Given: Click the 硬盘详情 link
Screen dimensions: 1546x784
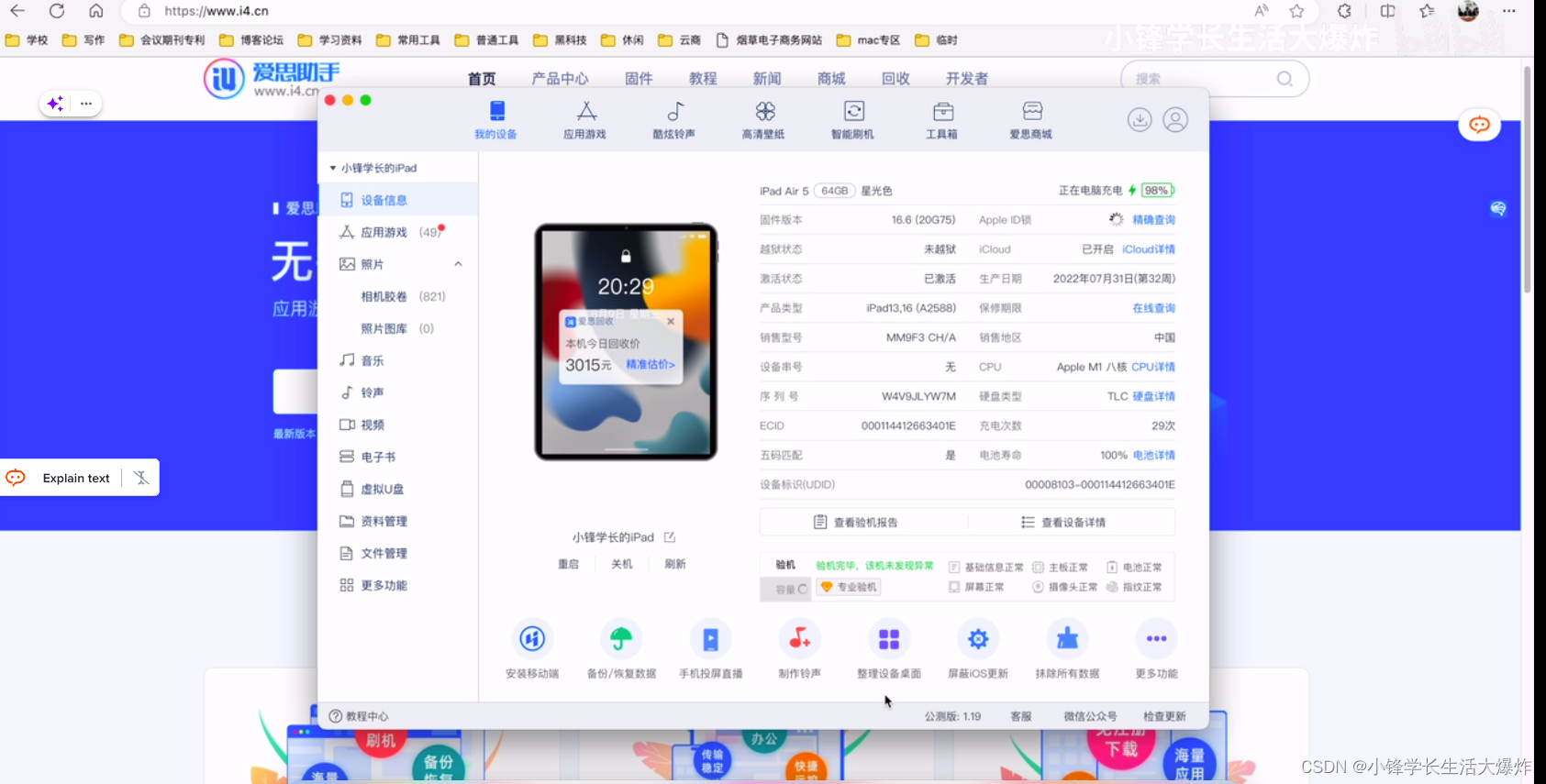Looking at the screenshot, I should [1153, 396].
